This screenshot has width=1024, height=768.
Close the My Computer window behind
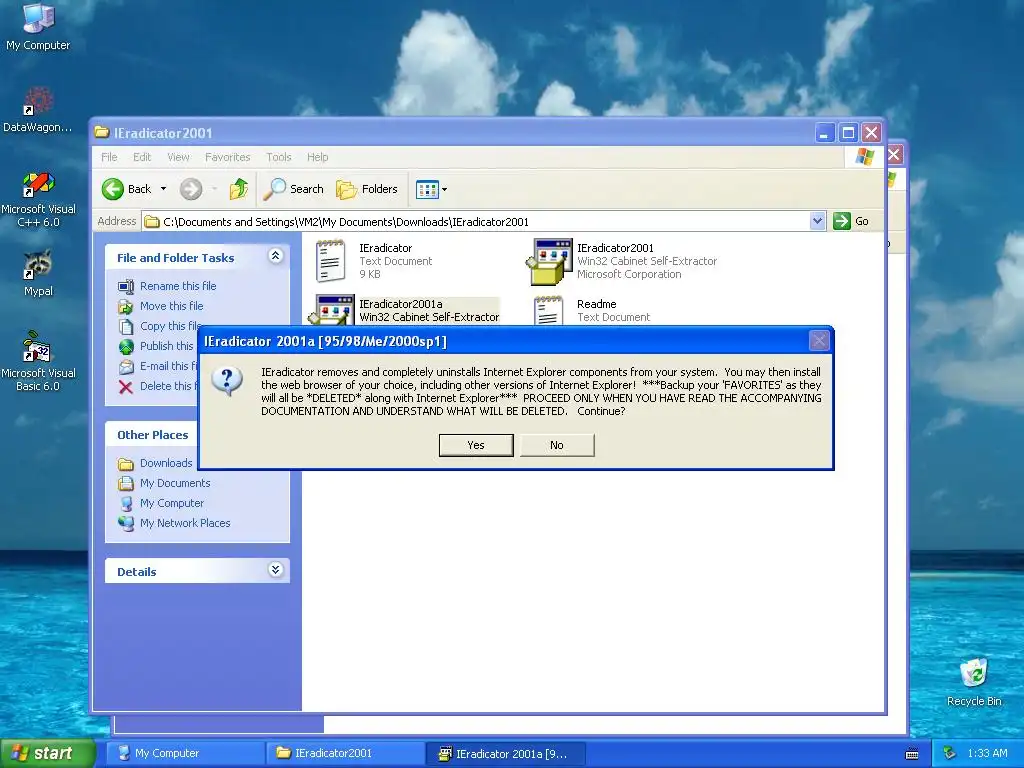[x=895, y=155]
